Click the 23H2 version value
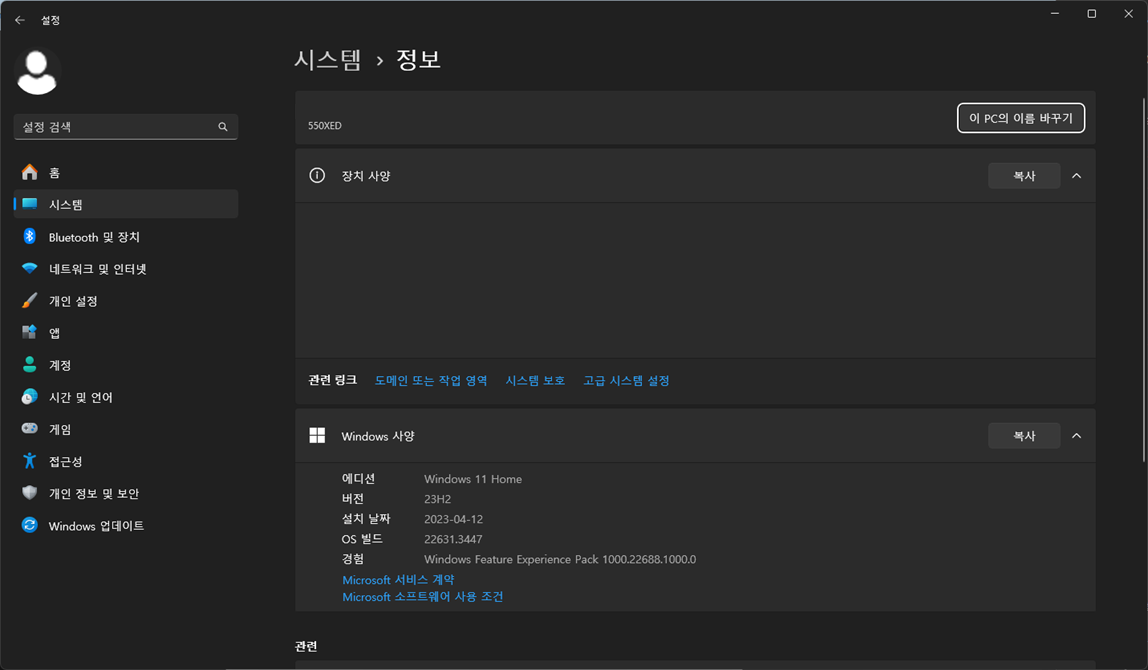 (x=437, y=499)
